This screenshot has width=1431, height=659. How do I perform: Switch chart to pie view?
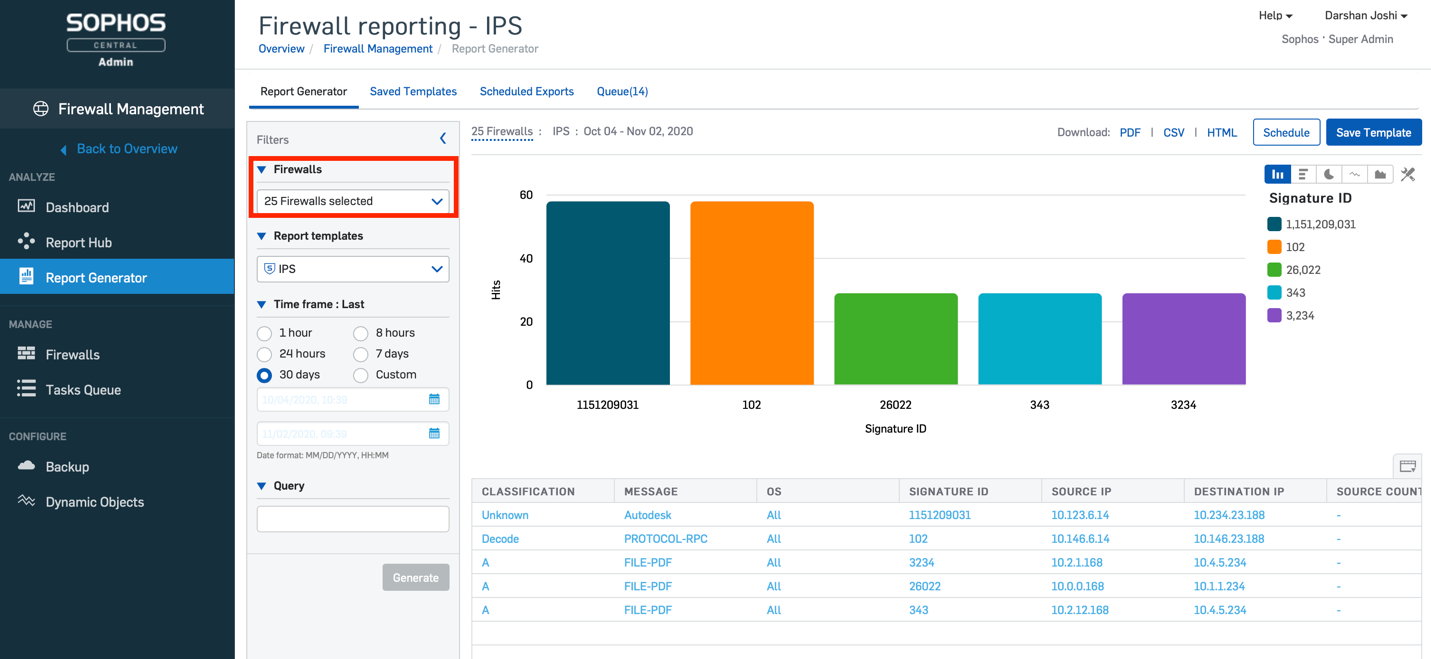point(1329,175)
